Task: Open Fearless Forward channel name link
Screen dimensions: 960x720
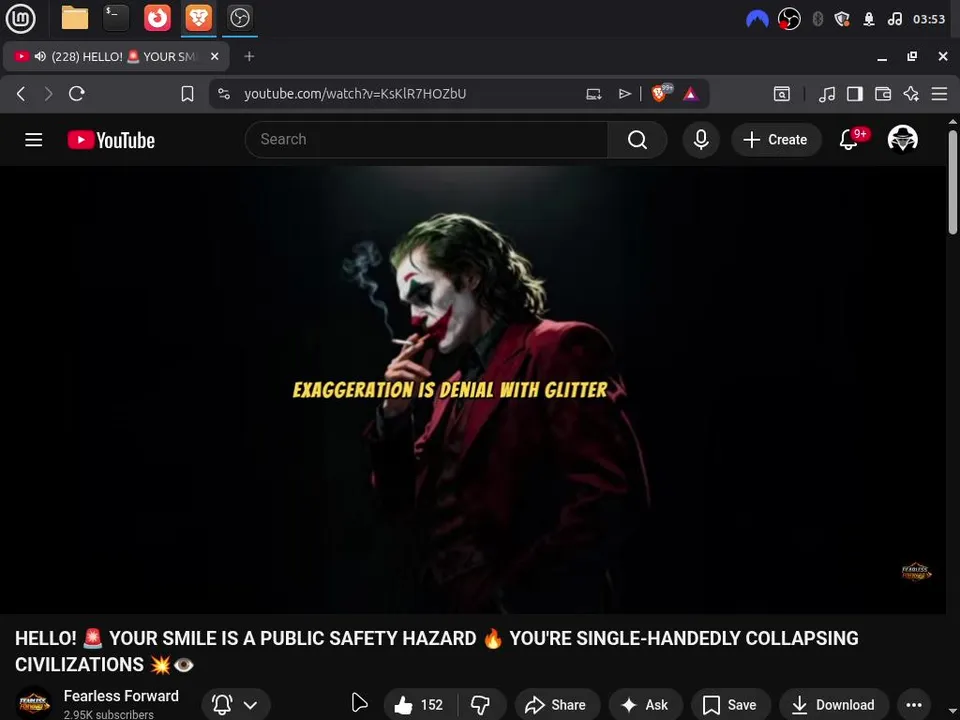Action: pos(121,696)
